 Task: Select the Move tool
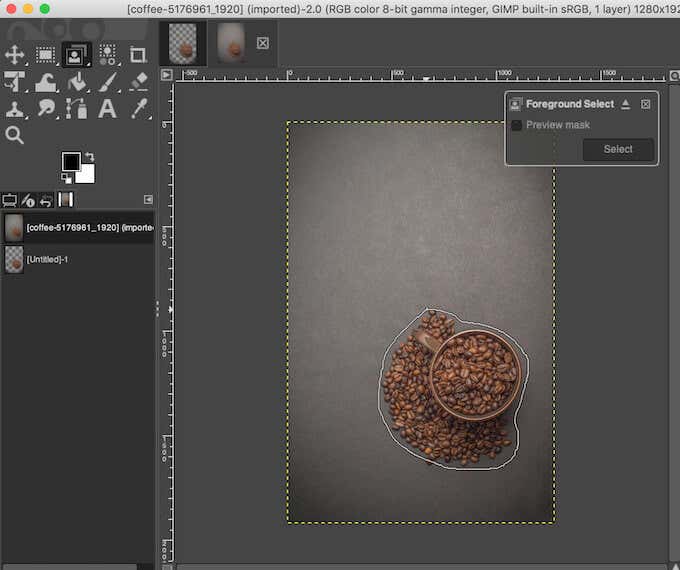click(15, 55)
